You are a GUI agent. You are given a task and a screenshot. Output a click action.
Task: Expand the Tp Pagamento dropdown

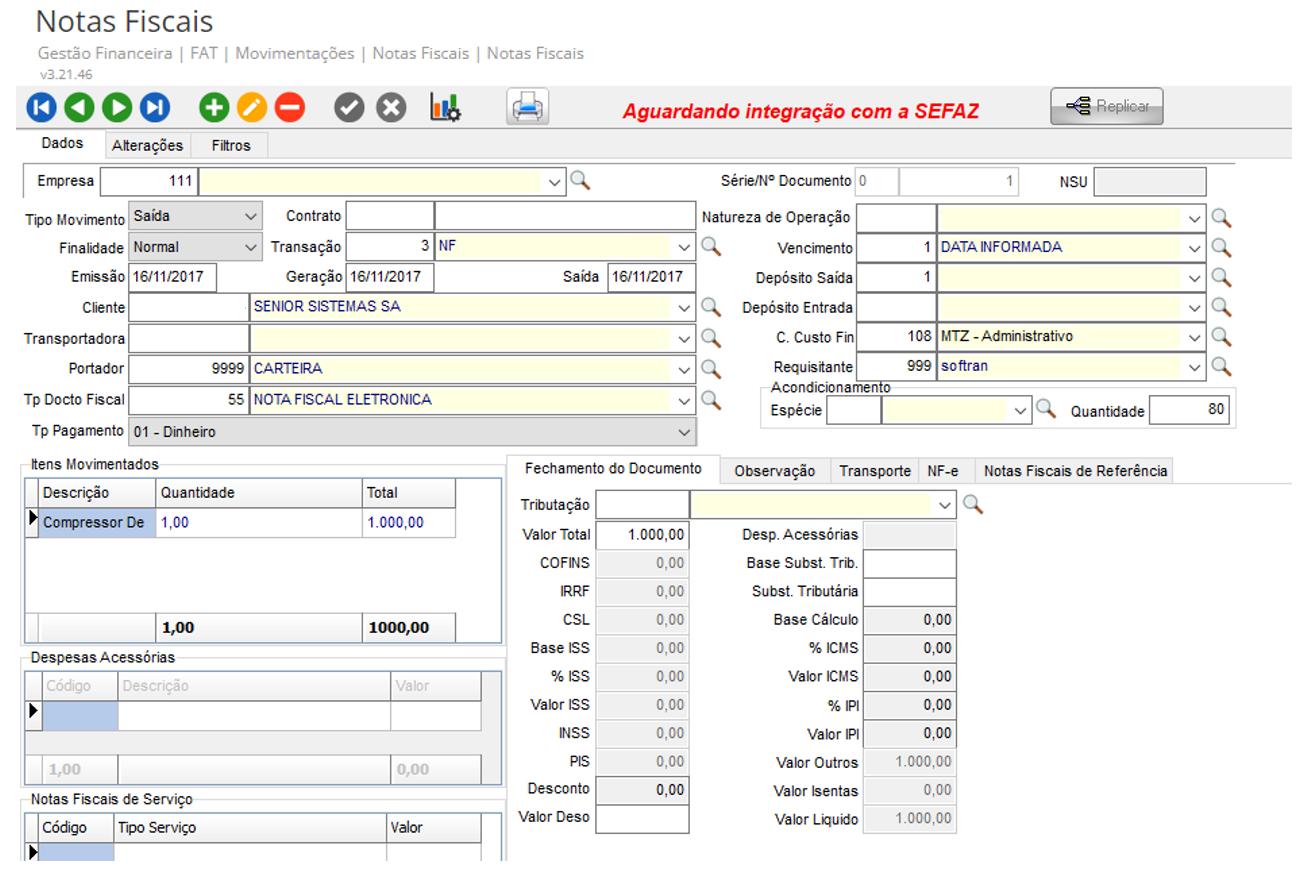pos(684,432)
